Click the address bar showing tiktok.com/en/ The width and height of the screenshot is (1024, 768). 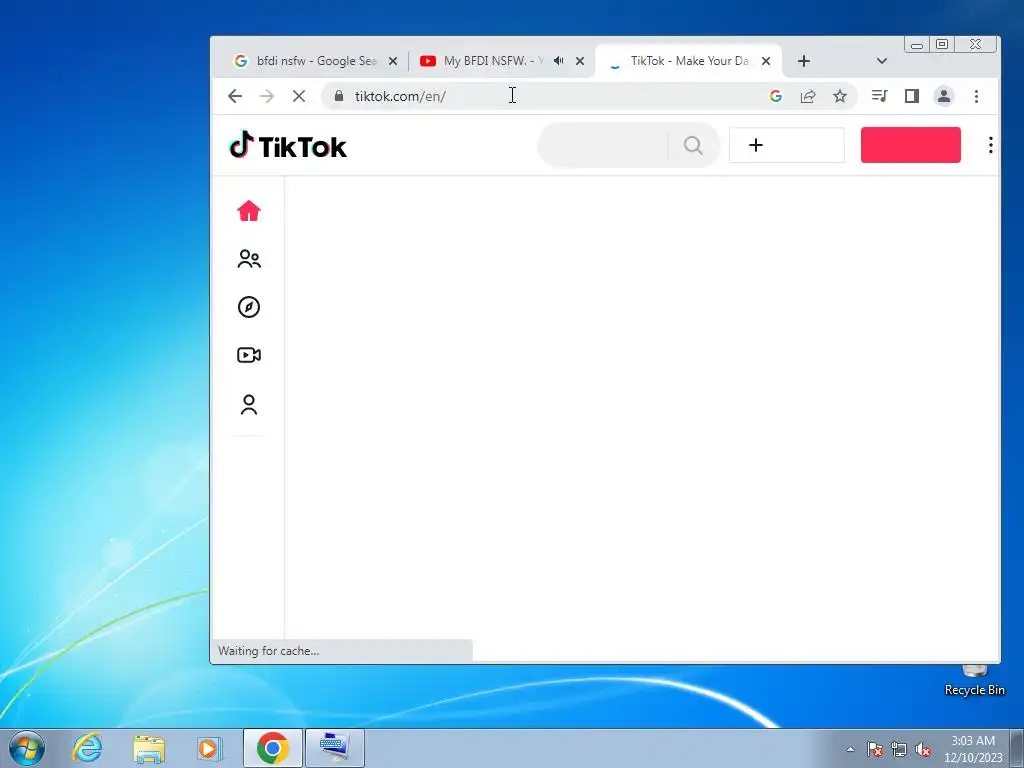[x=549, y=96]
